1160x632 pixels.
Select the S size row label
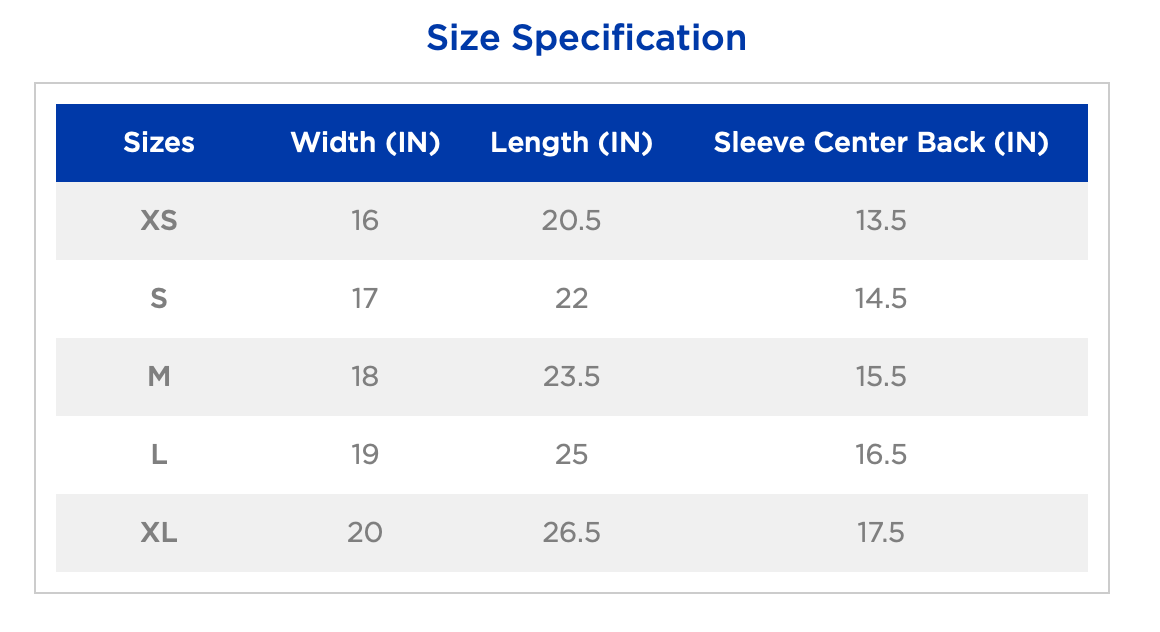[x=159, y=298]
